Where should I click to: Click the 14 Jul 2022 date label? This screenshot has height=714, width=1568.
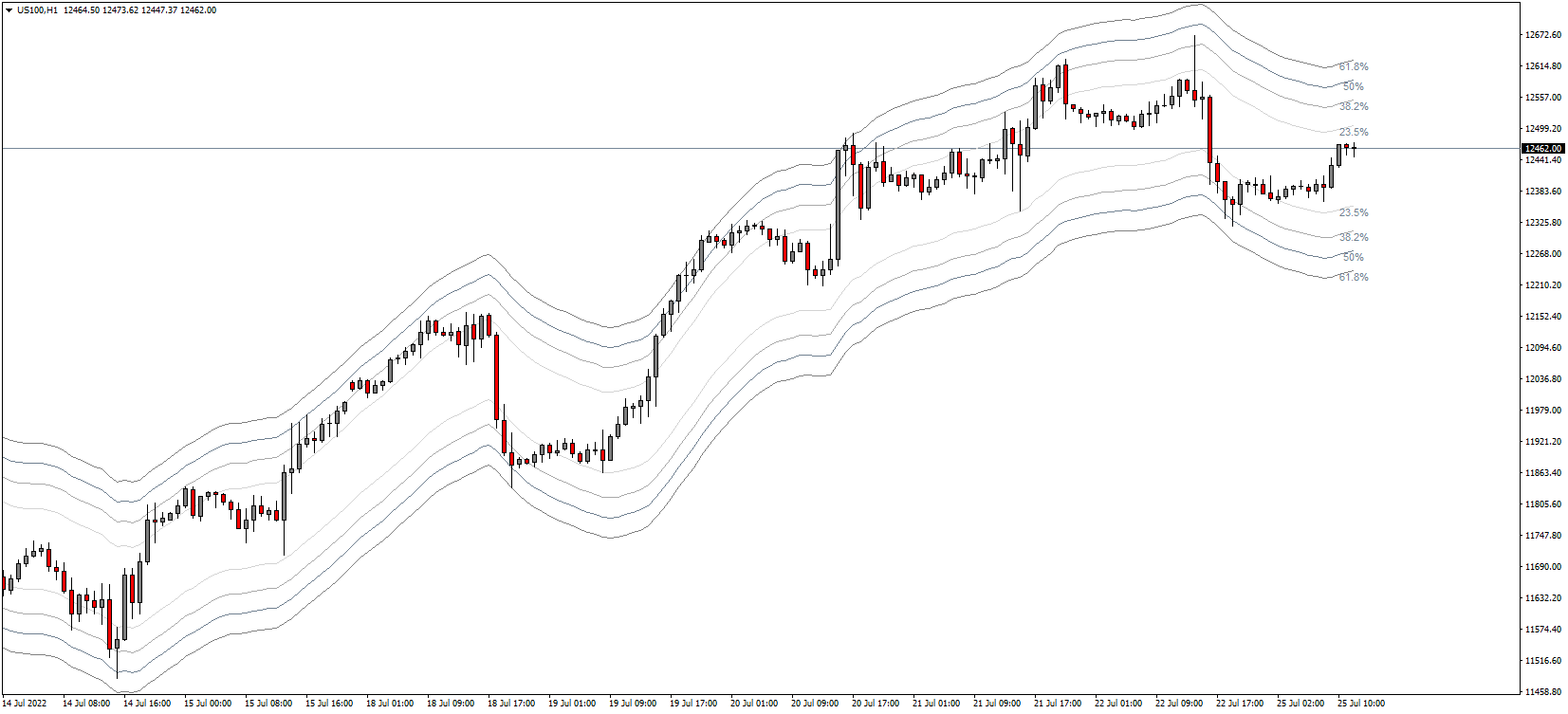25,704
